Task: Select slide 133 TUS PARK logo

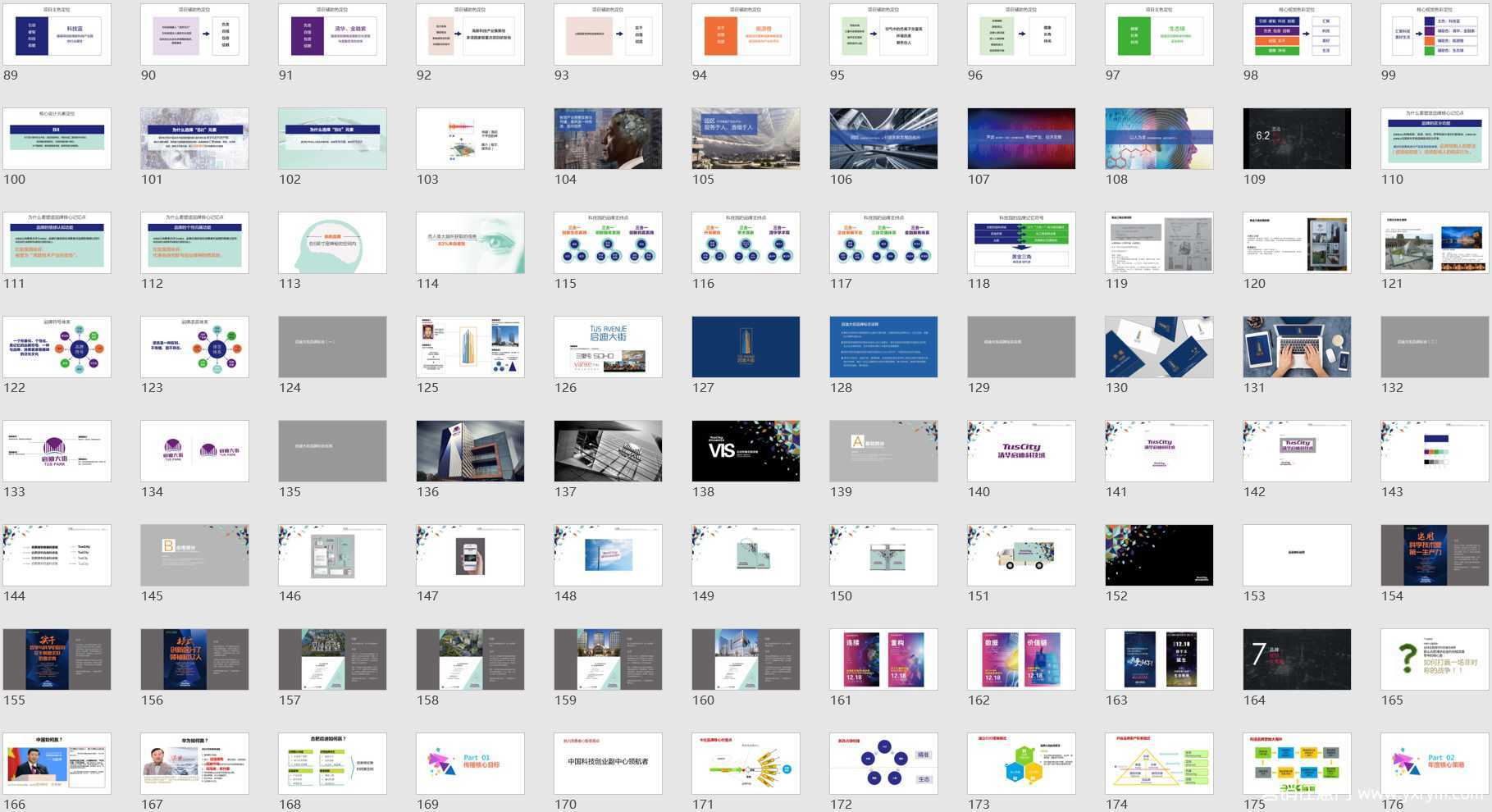Action: [x=57, y=451]
